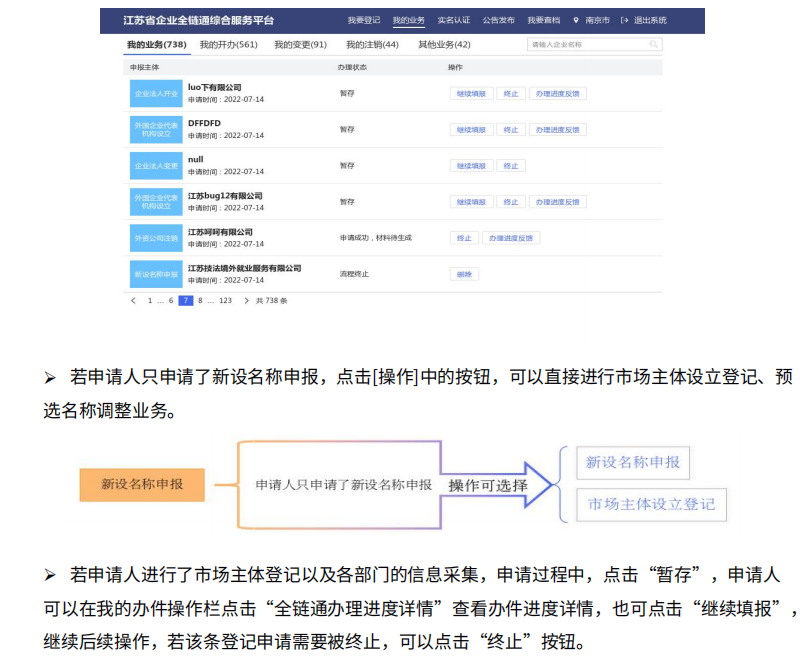Click the 企业法人开业 tag on the luo下有限公司 row
812x667 pixels.
pyautogui.click(x=156, y=94)
